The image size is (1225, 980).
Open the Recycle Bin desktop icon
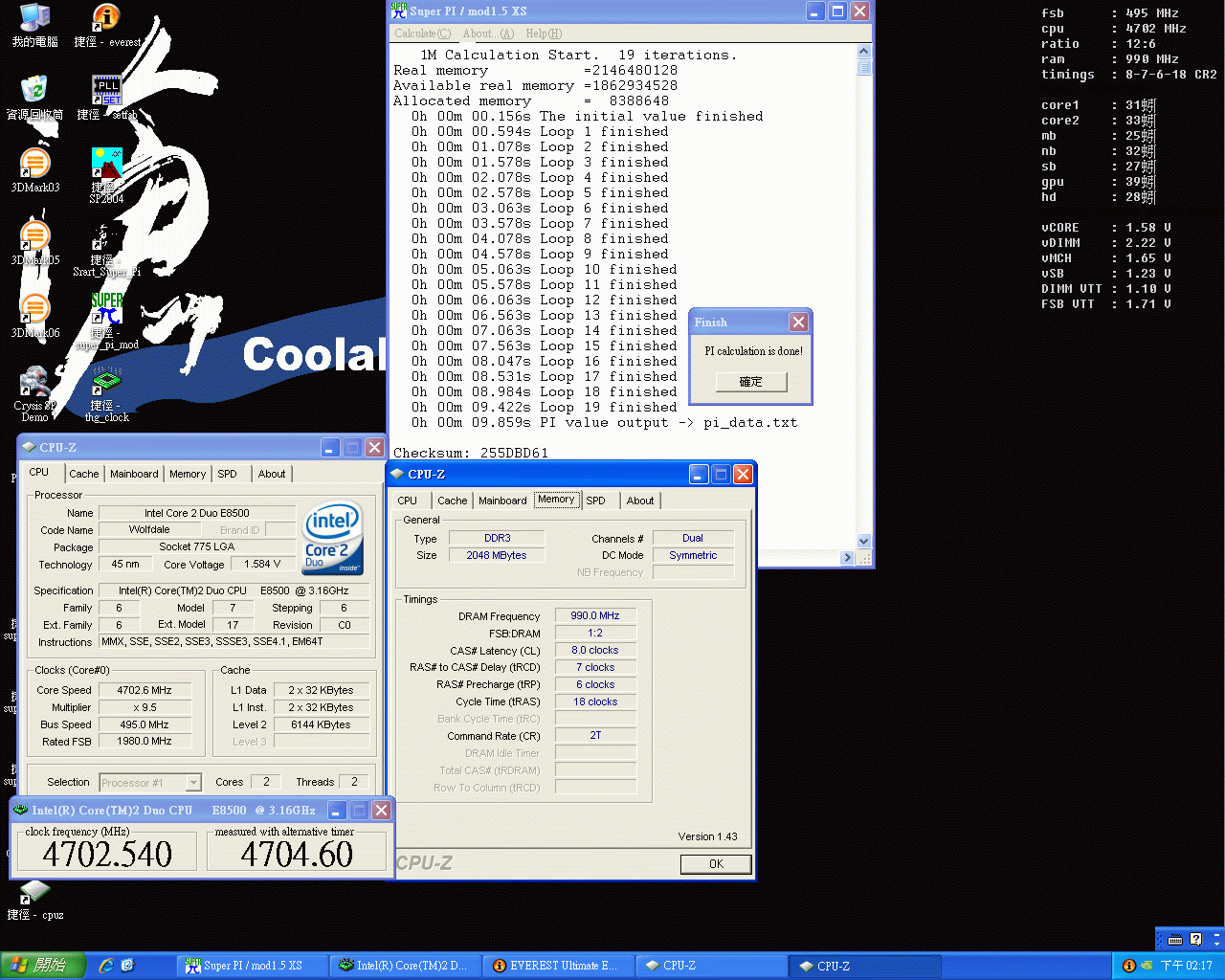point(34,90)
